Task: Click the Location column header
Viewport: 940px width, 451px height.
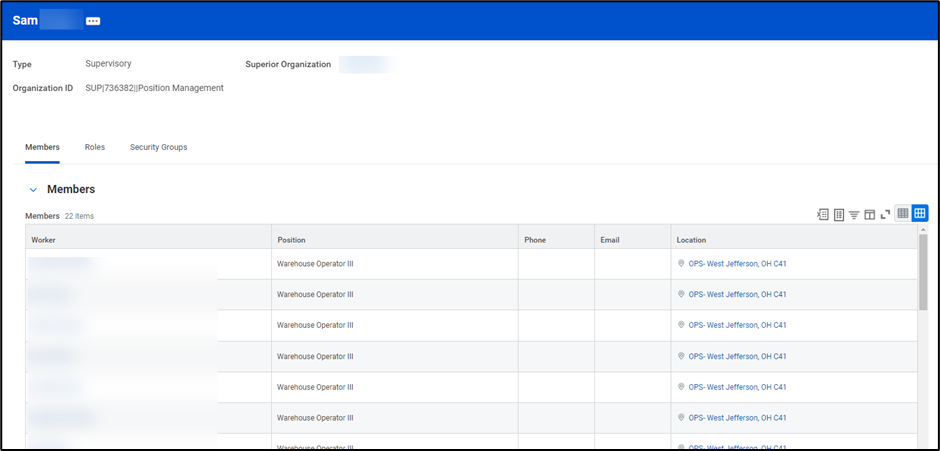Action: (691, 240)
